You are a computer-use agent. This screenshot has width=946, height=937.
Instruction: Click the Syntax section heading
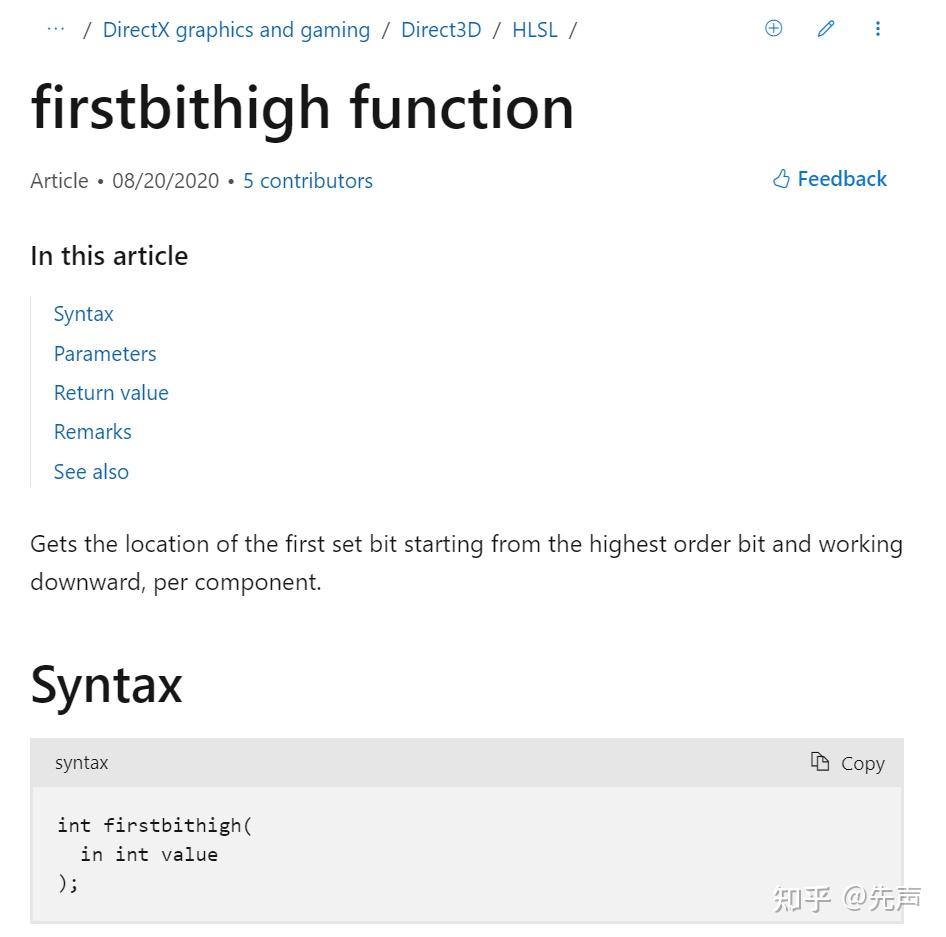coord(107,685)
